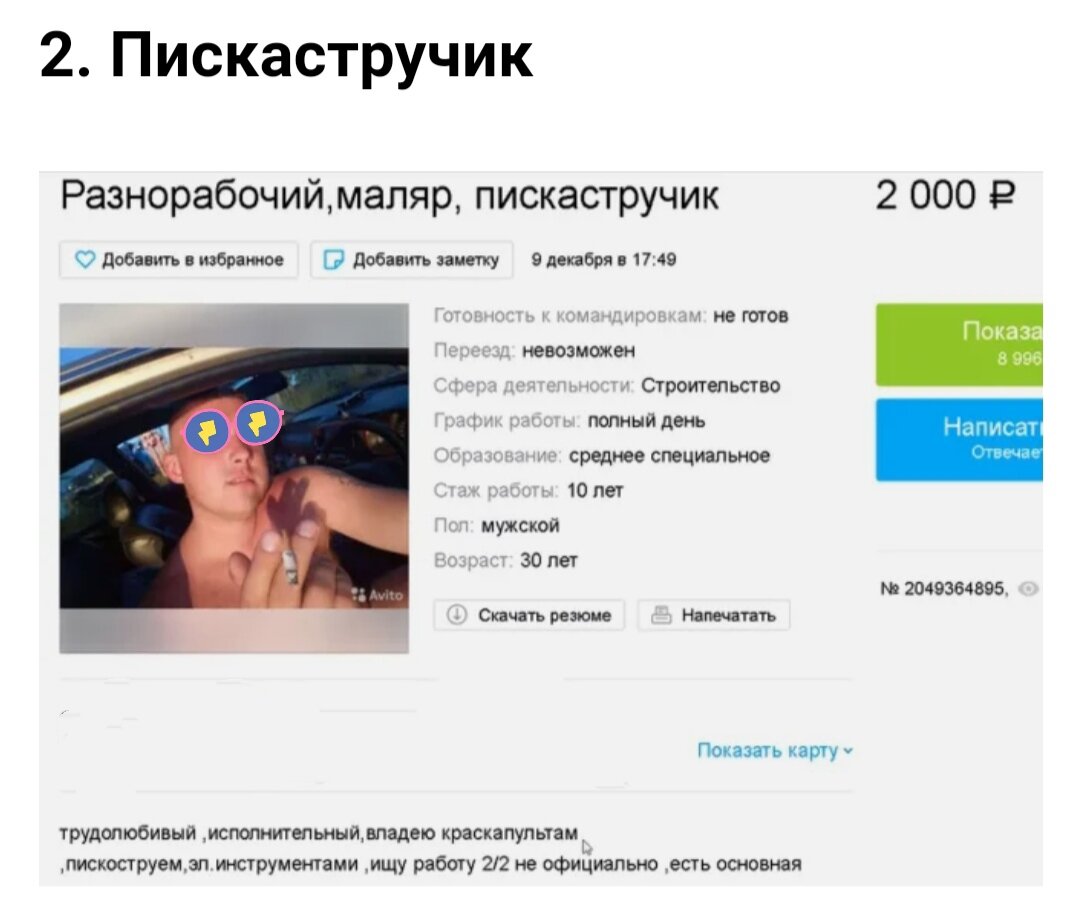The width and height of the screenshot is (1080, 905).
Task: Click the posting date 9 декабря в 17:49
Action: click(x=604, y=260)
